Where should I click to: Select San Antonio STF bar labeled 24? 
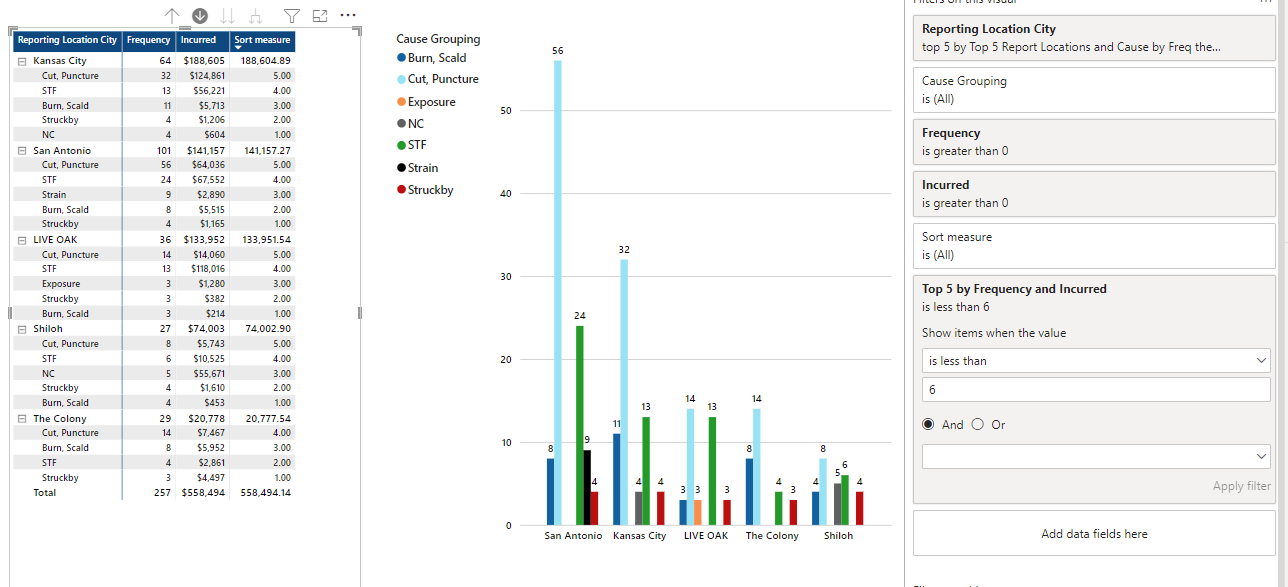pos(580,425)
